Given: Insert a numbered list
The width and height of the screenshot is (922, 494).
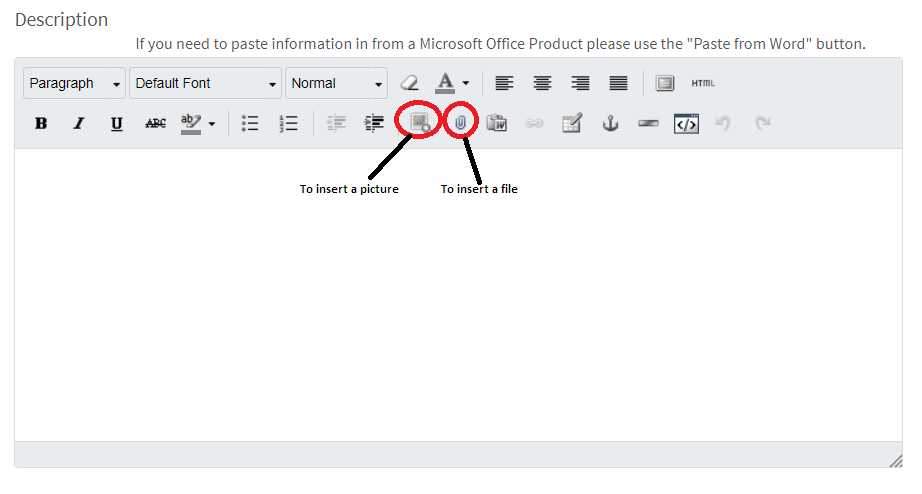Looking at the screenshot, I should (x=288, y=124).
